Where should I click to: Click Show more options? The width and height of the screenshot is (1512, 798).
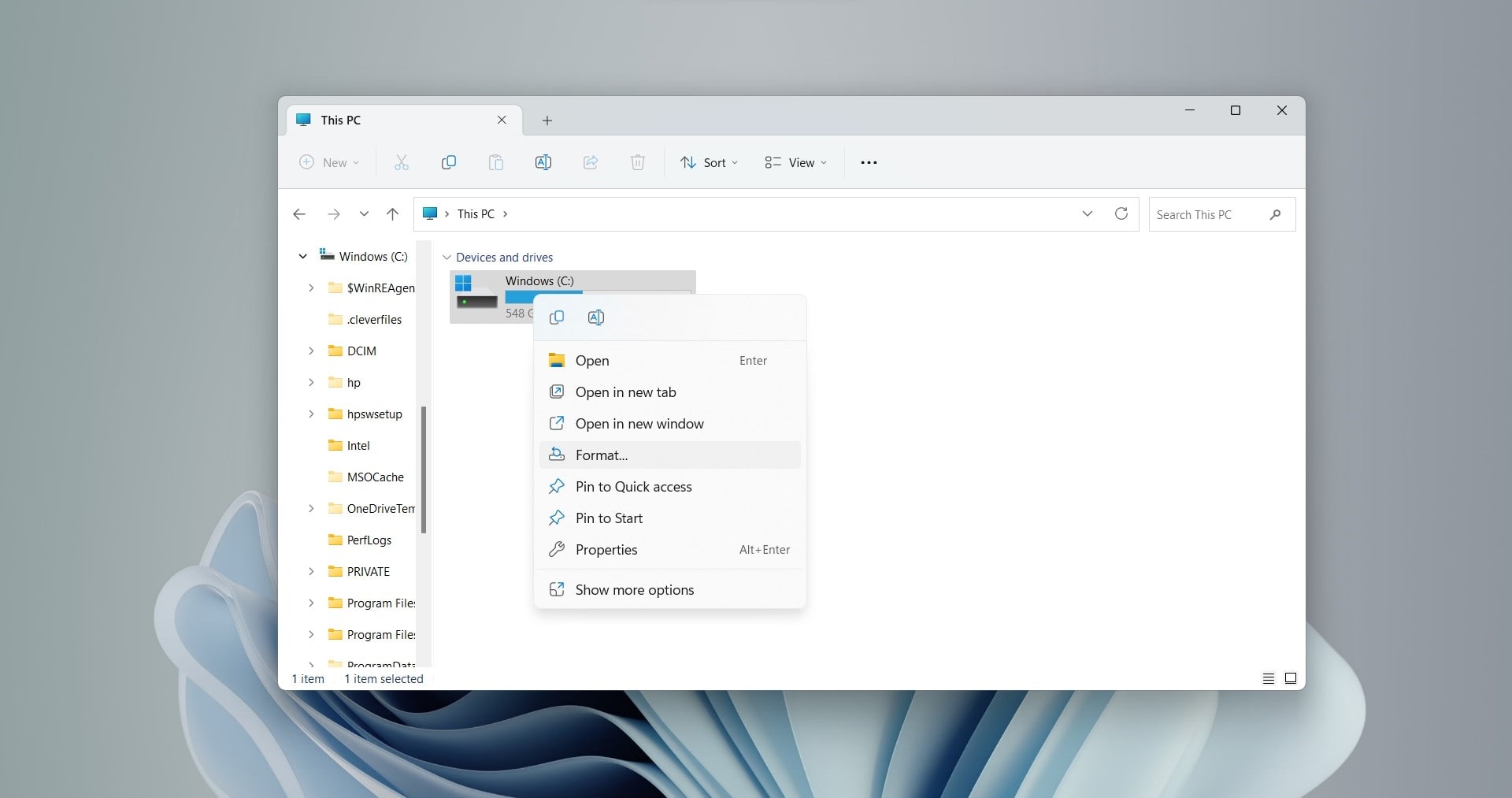click(x=635, y=590)
